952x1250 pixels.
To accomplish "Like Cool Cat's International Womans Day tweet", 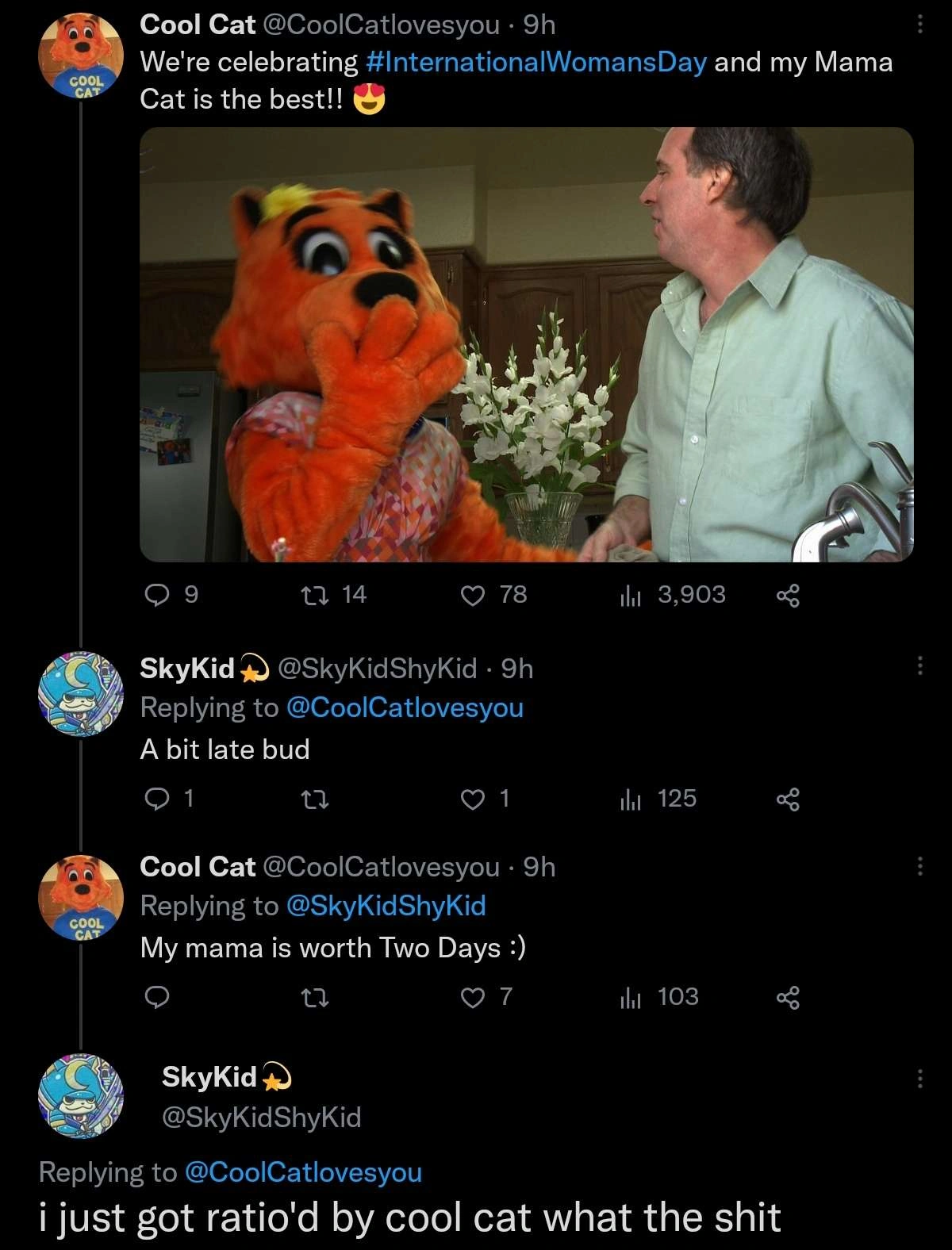I will (x=473, y=595).
